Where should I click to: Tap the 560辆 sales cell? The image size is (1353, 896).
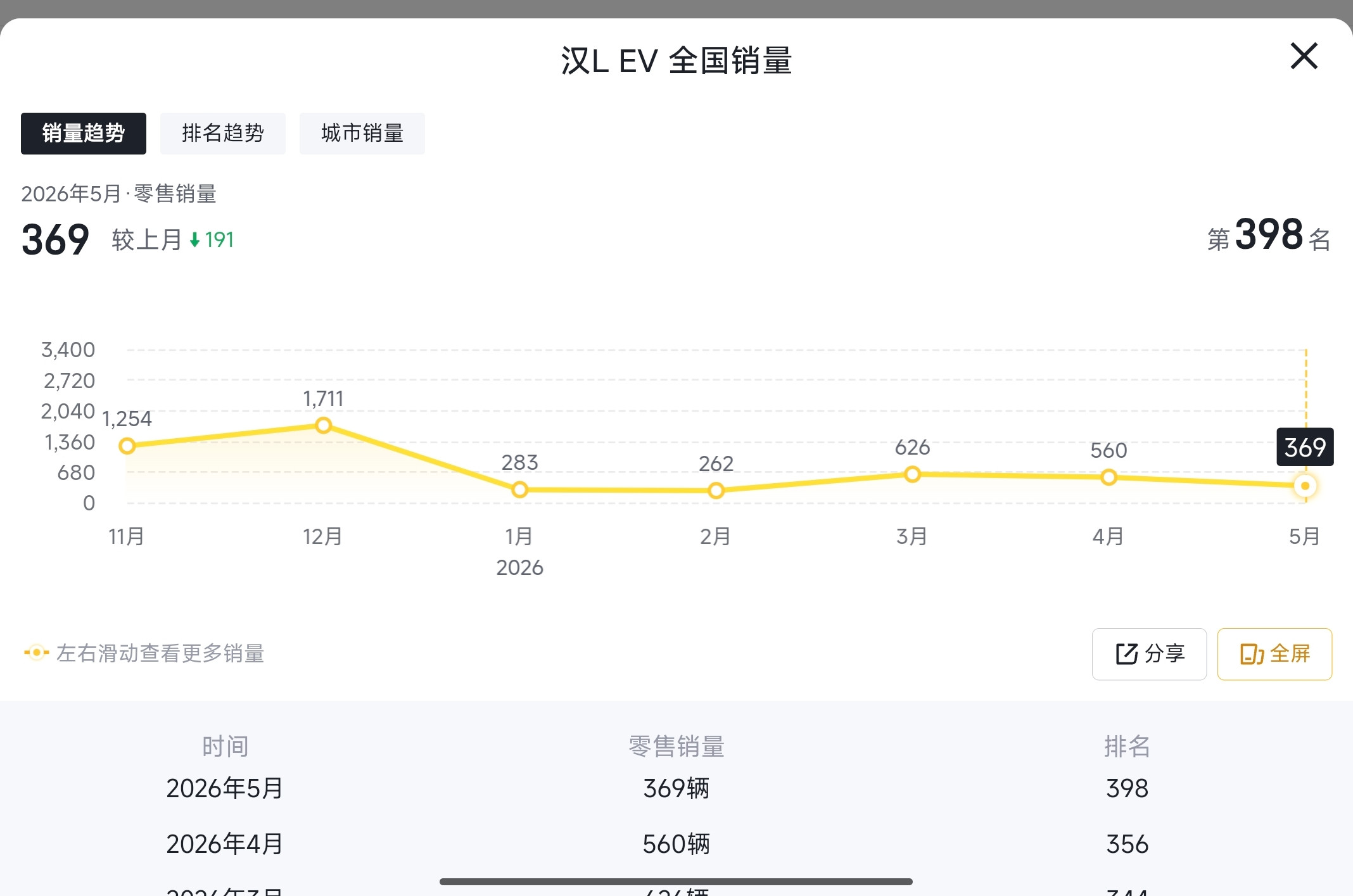point(676,844)
